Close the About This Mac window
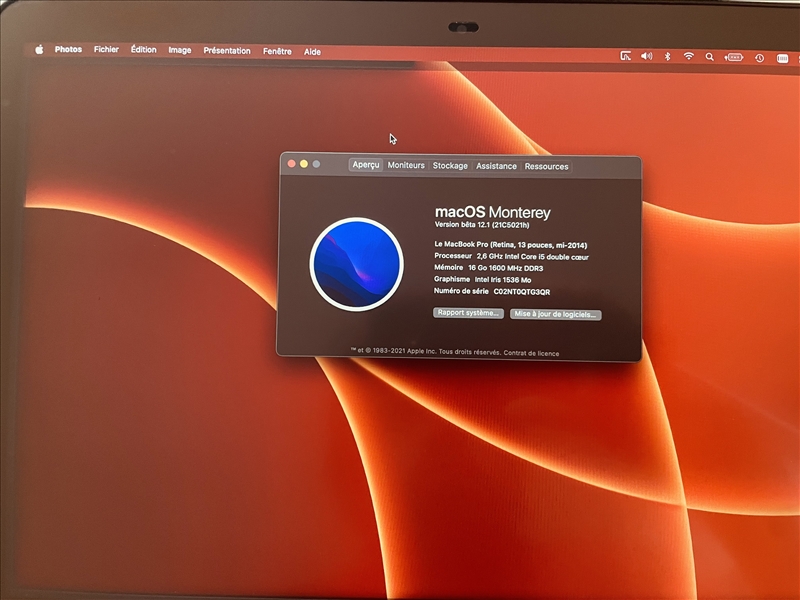 (x=291, y=163)
